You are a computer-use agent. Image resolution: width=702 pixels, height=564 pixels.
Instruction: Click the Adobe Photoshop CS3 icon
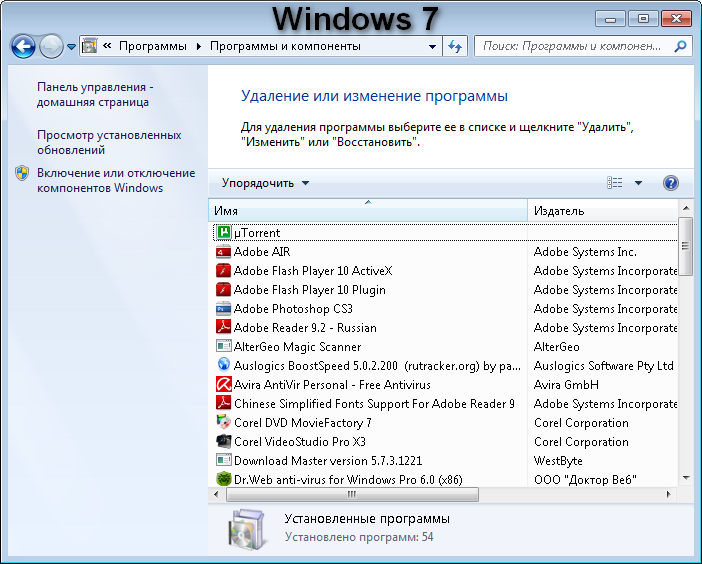pos(224,309)
